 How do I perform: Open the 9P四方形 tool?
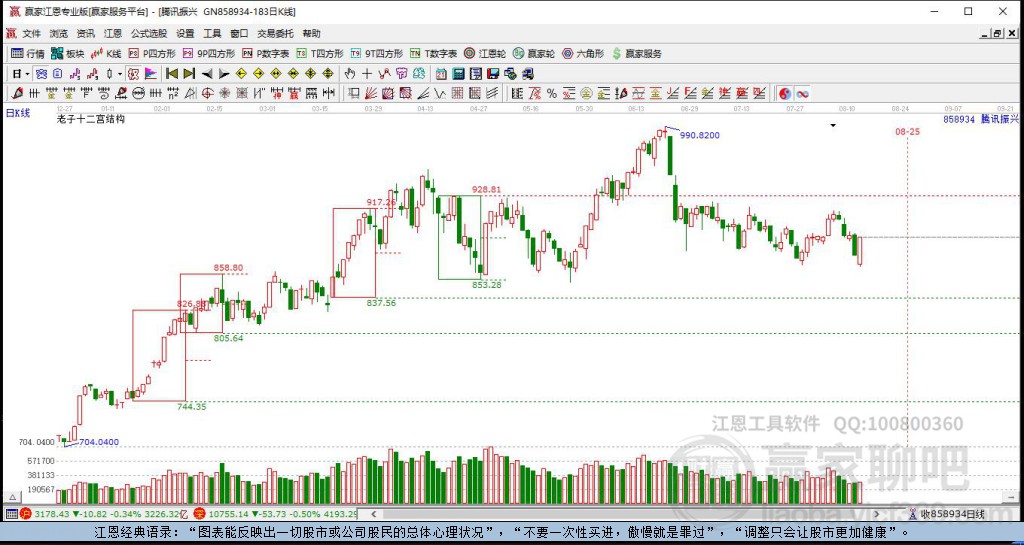click(x=208, y=54)
